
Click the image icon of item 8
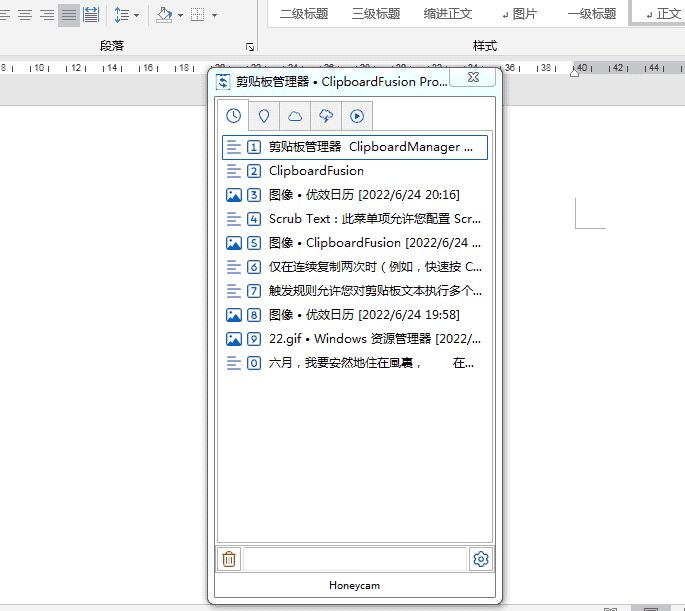234,315
